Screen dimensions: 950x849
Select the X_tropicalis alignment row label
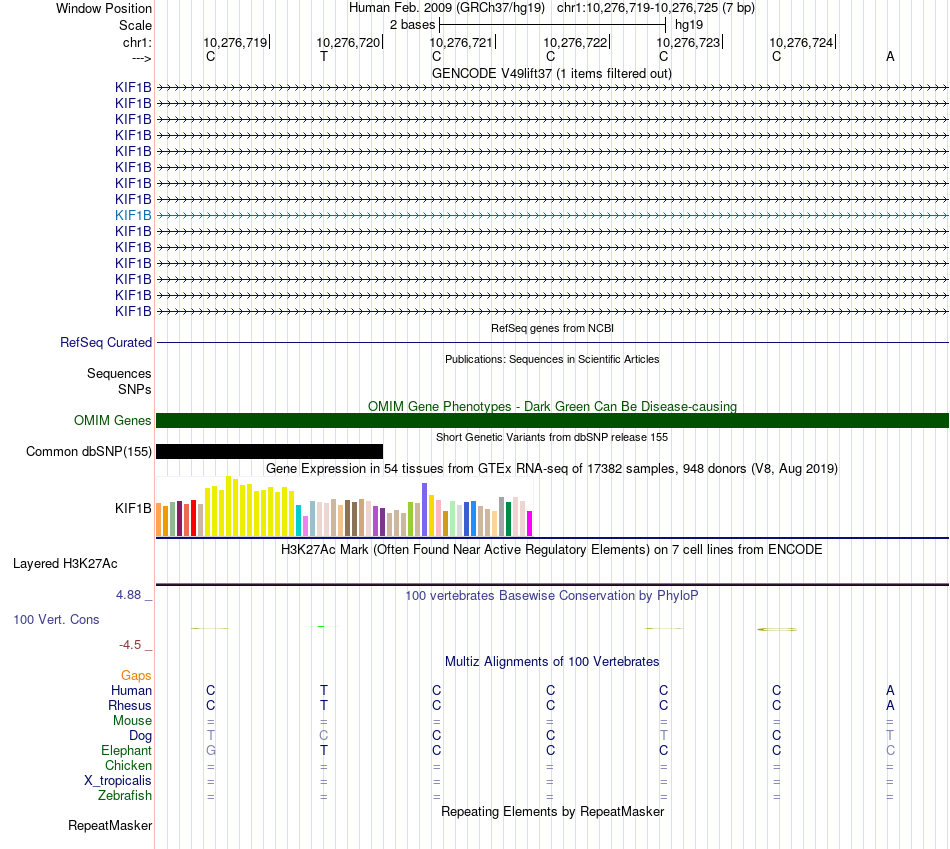tap(118, 781)
